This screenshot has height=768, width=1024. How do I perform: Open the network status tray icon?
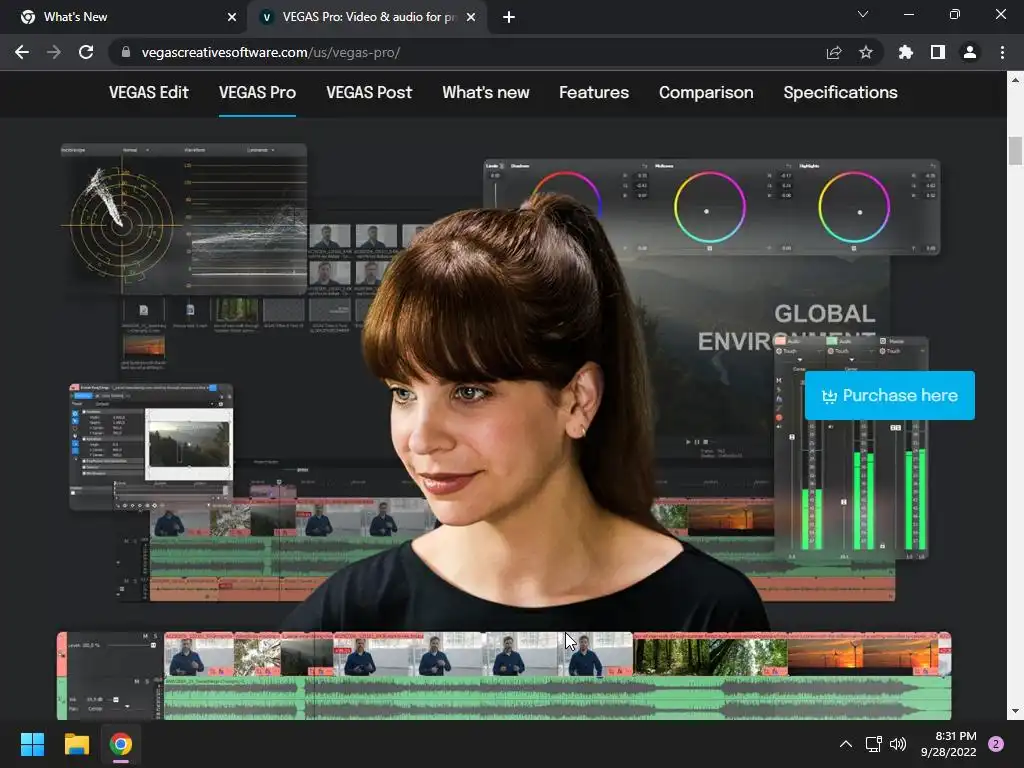point(873,744)
